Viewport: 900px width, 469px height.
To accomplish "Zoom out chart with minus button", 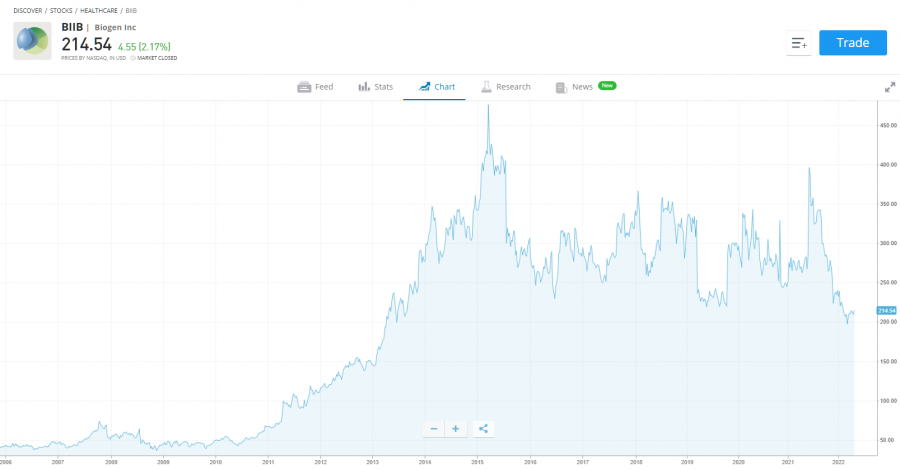I will [434, 429].
